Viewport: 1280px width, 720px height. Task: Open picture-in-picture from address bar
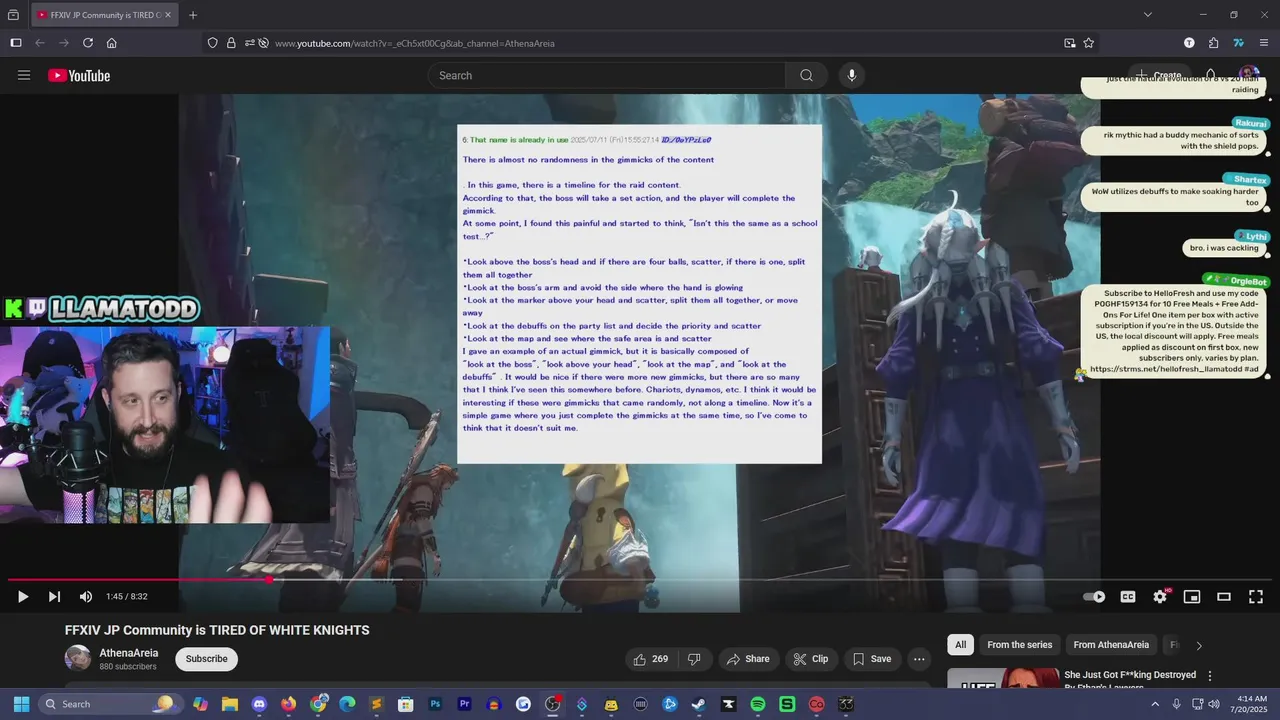tap(1070, 43)
